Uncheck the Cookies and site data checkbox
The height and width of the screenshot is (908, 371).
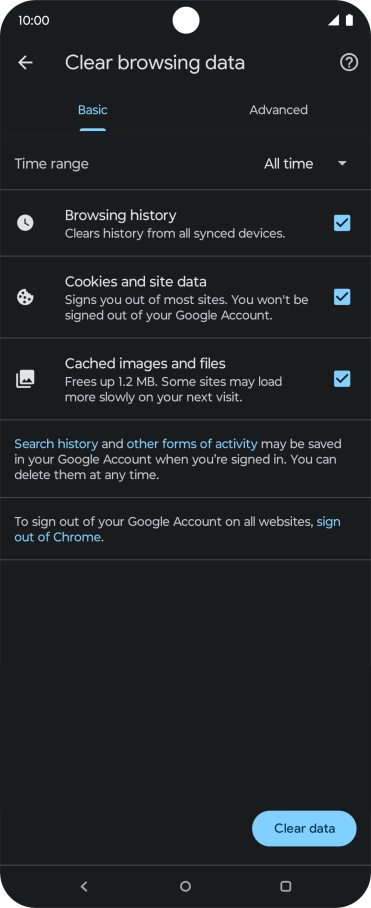[x=342, y=297]
